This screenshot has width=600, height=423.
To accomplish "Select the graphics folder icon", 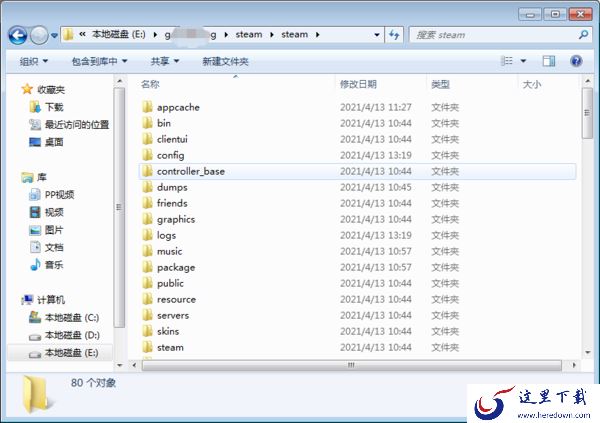I will (x=147, y=219).
